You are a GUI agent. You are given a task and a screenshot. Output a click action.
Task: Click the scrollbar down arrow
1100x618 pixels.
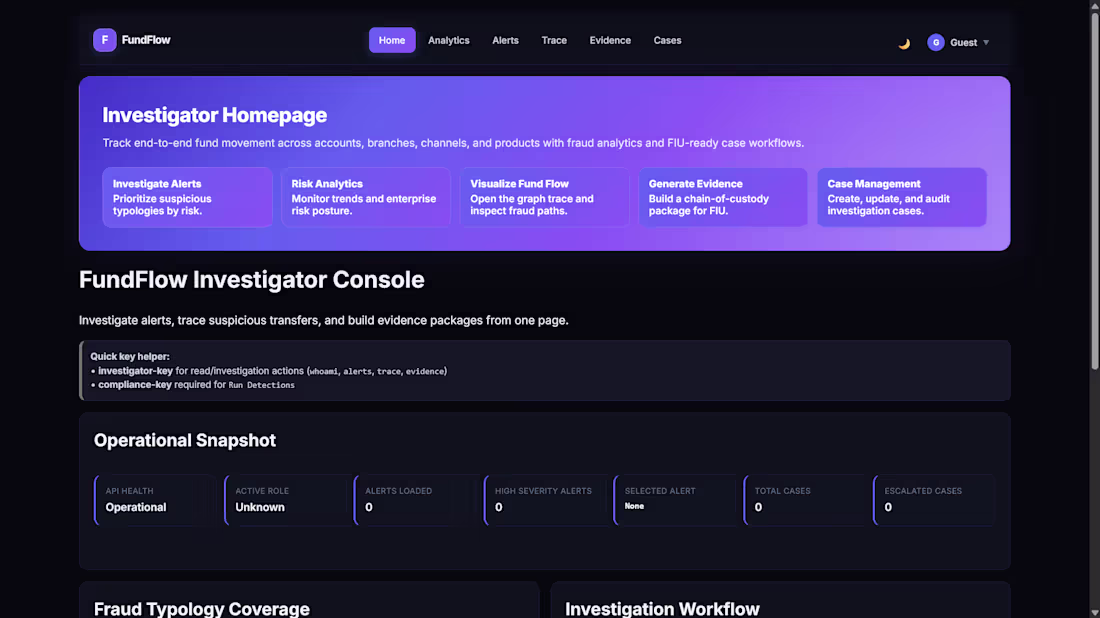pyautogui.click(x=1094, y=613)
